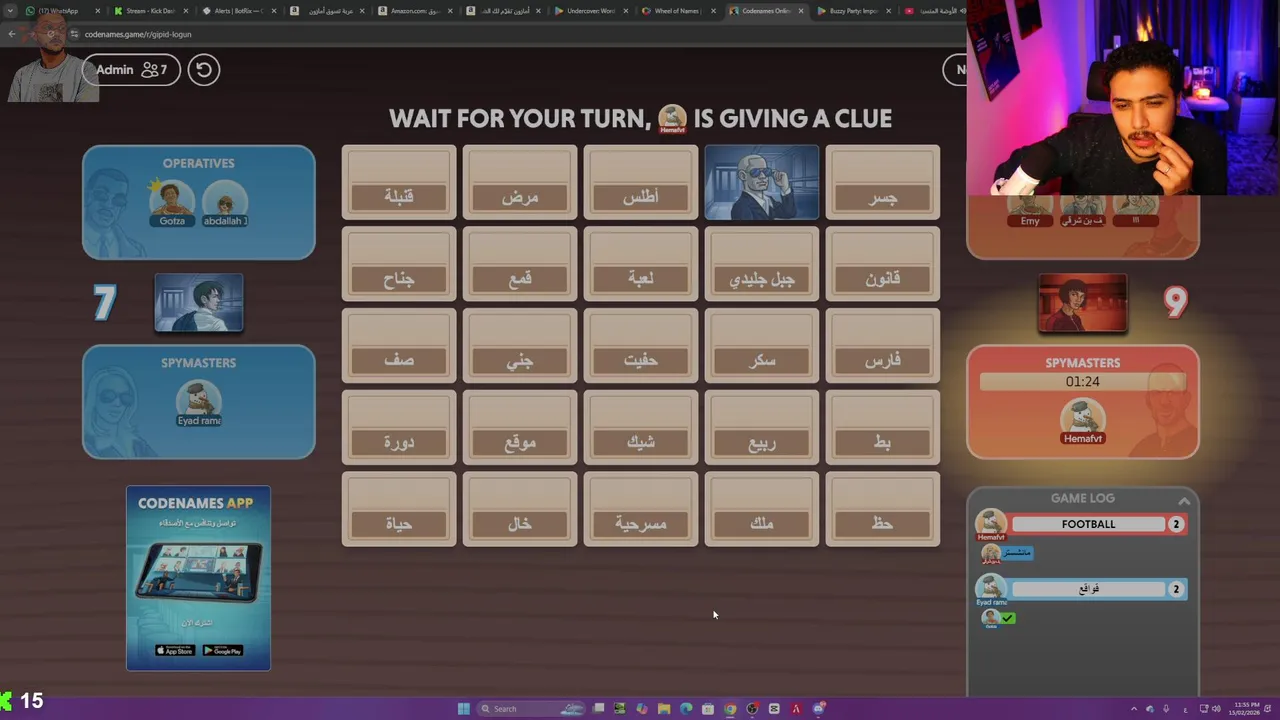The height and width of the screenshot is (720, 1280).
Task: Select the word card خال
Action: 520,510
